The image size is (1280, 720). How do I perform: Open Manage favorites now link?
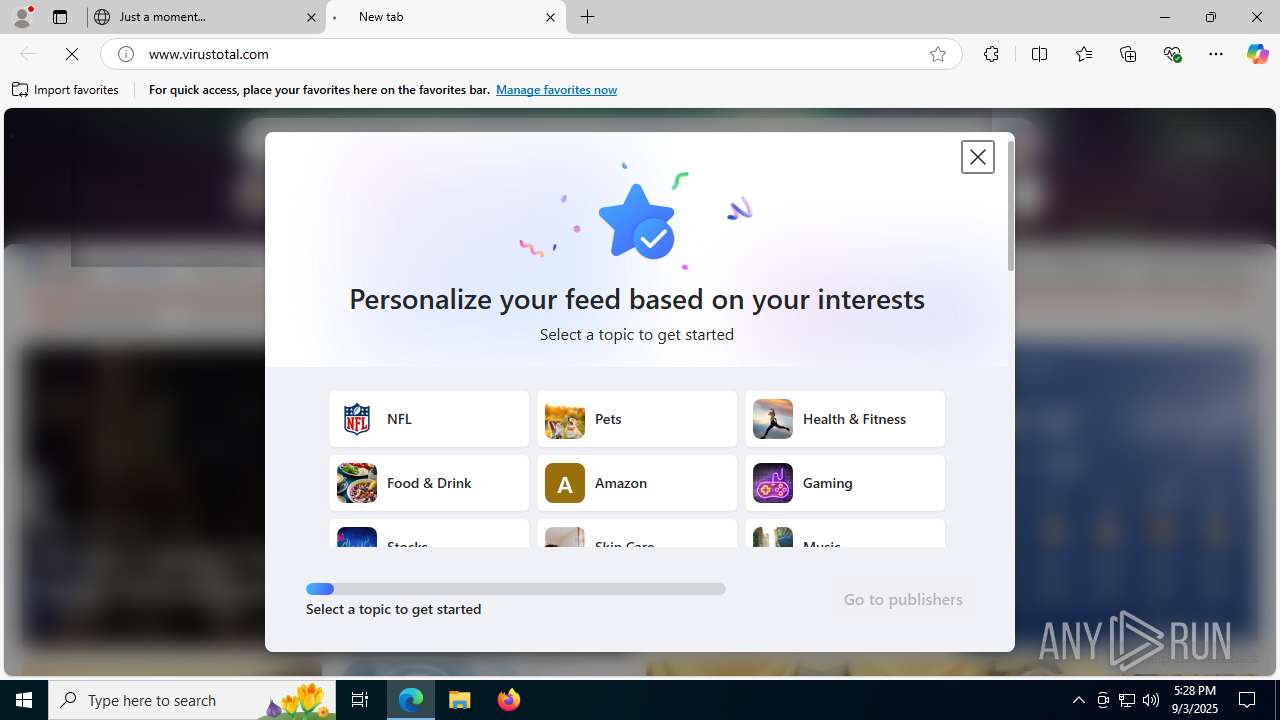(556, 90)
